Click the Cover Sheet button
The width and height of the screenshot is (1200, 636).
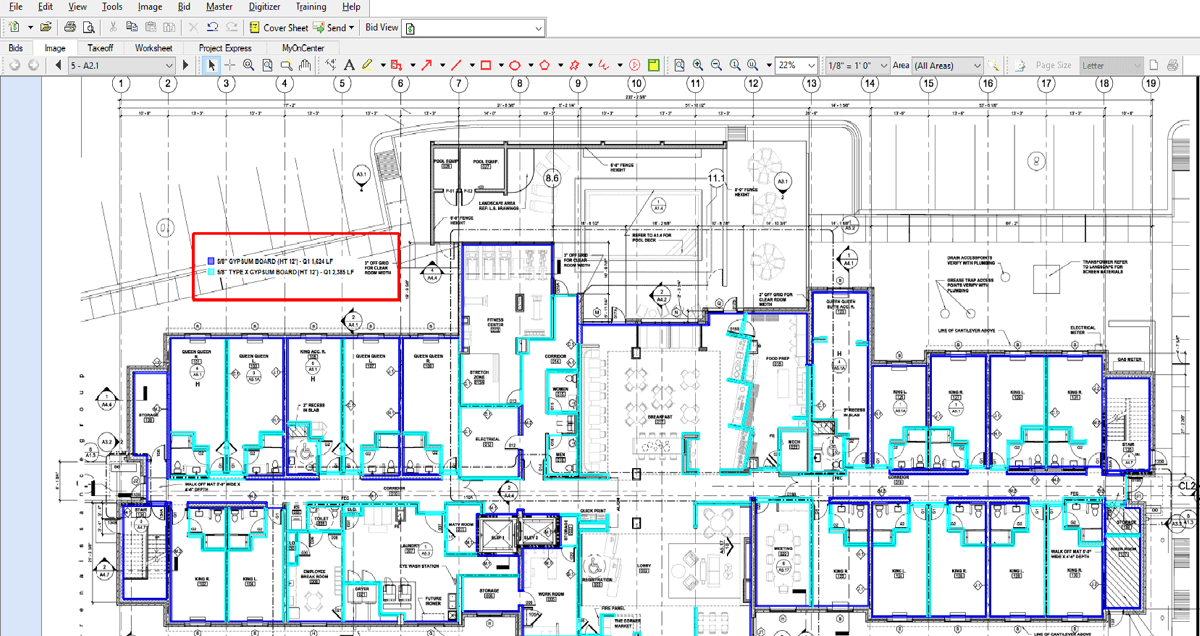pos(276,28)
